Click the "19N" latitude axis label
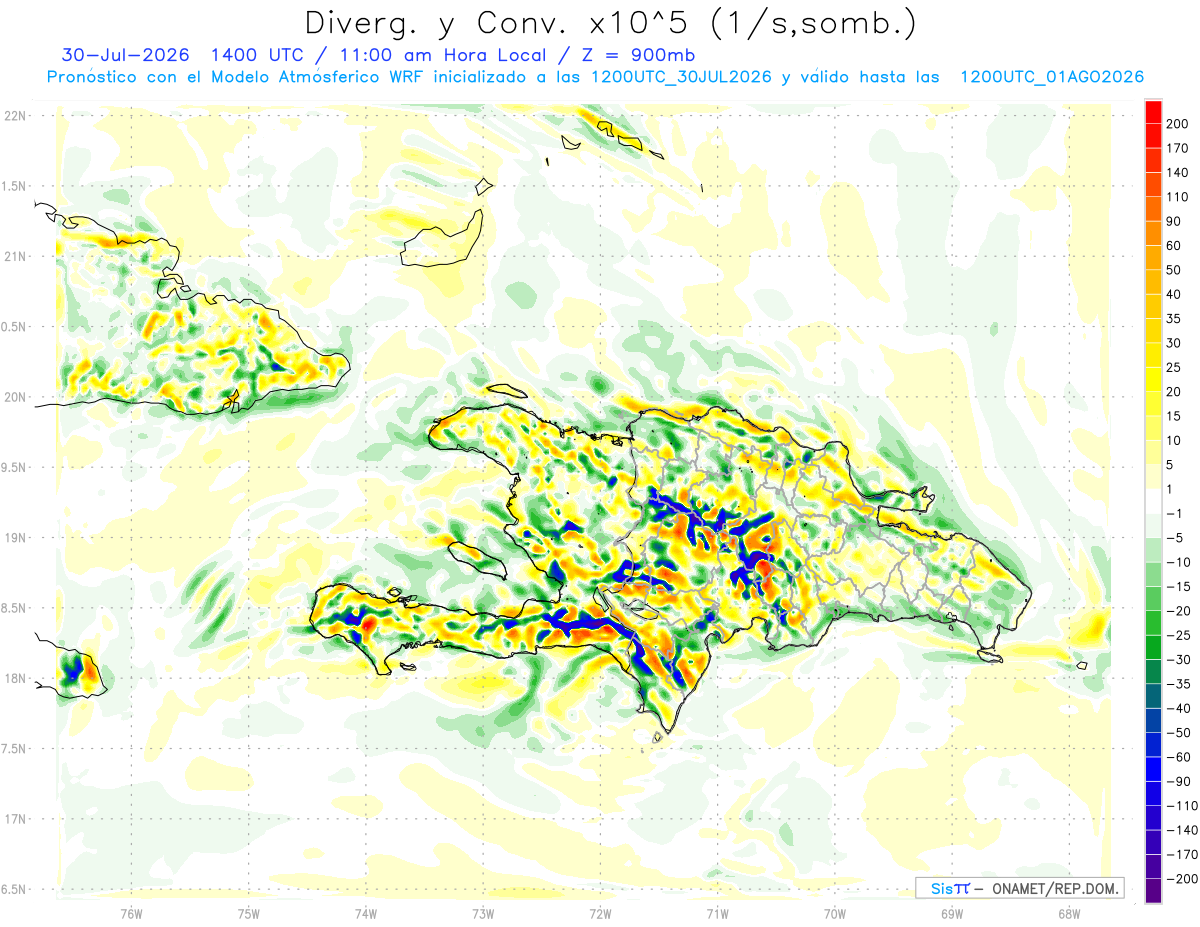This screenshot has height=927, width=1200. (x=15, y=537)
